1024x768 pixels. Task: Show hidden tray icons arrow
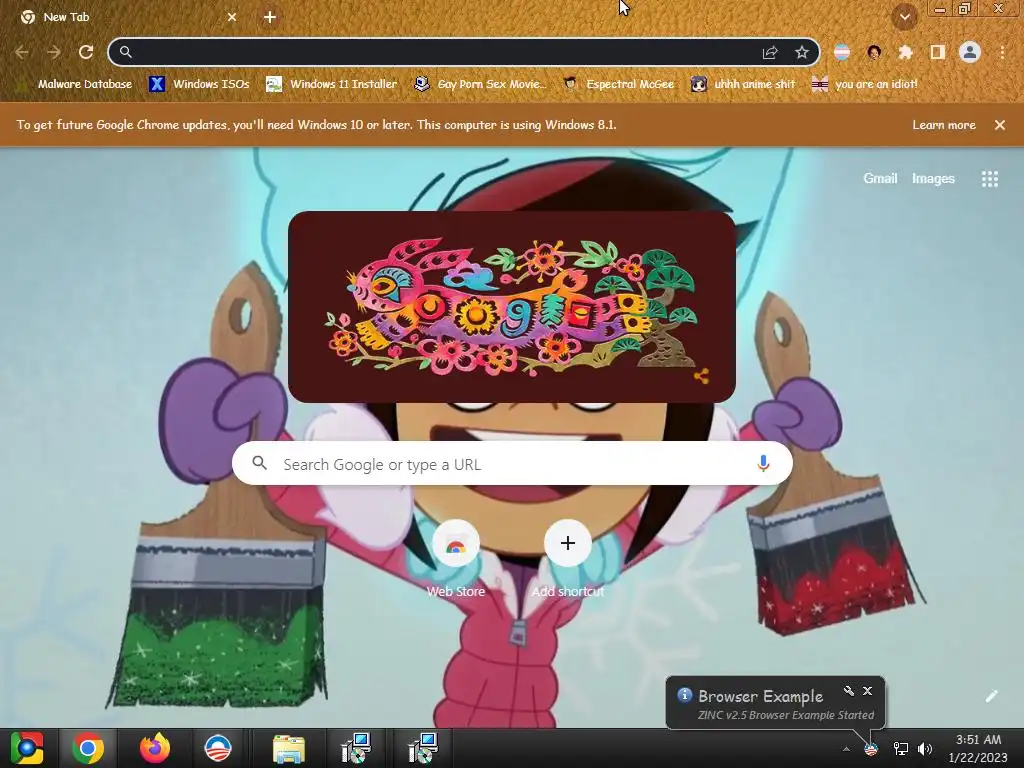pos(846,749)
